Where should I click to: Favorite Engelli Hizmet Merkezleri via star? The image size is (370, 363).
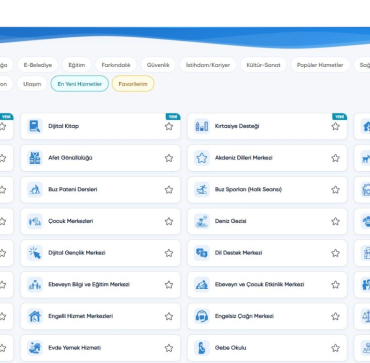(169, 316)
